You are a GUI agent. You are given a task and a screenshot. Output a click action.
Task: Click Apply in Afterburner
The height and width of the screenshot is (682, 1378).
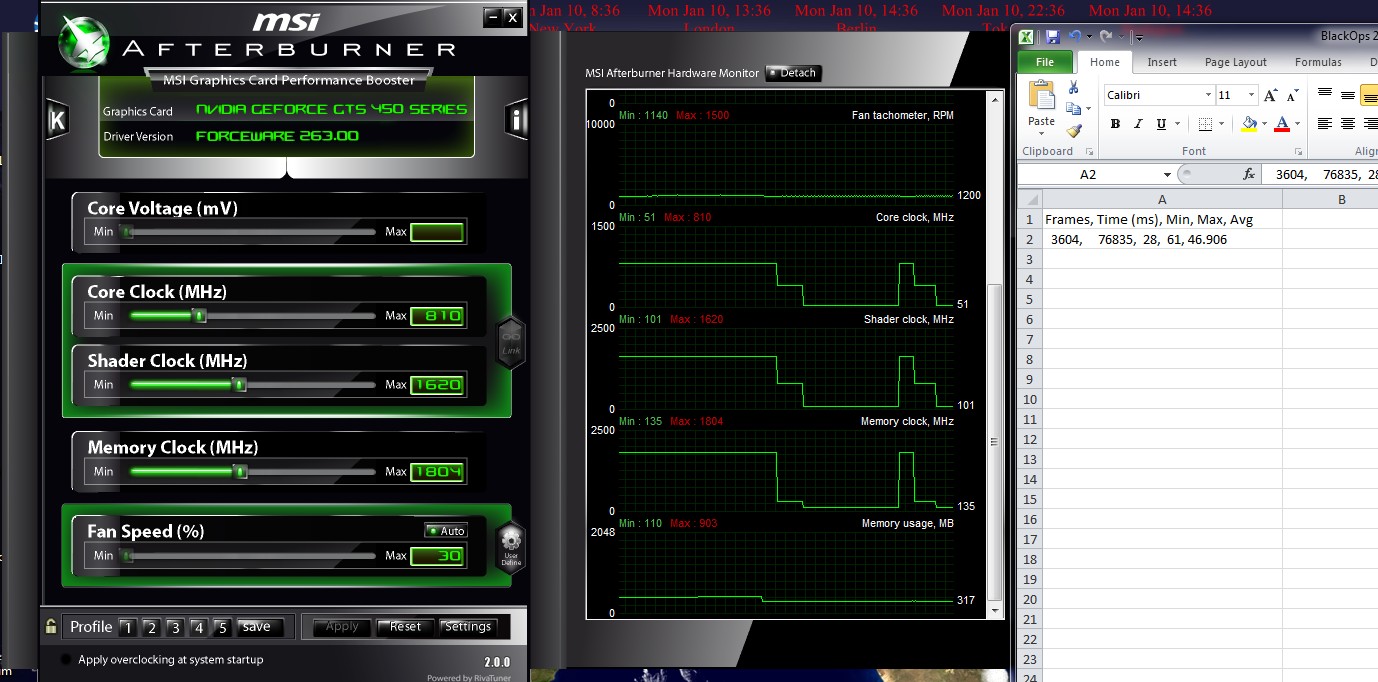[342, 627]
